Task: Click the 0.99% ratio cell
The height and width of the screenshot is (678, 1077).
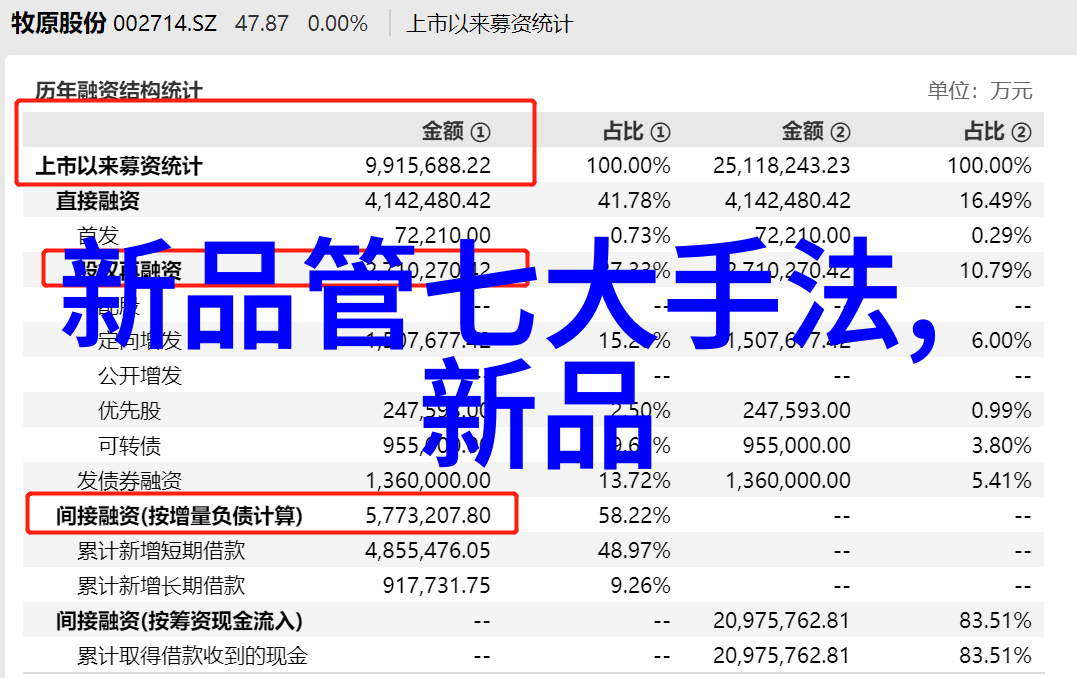Action: 1001,411
